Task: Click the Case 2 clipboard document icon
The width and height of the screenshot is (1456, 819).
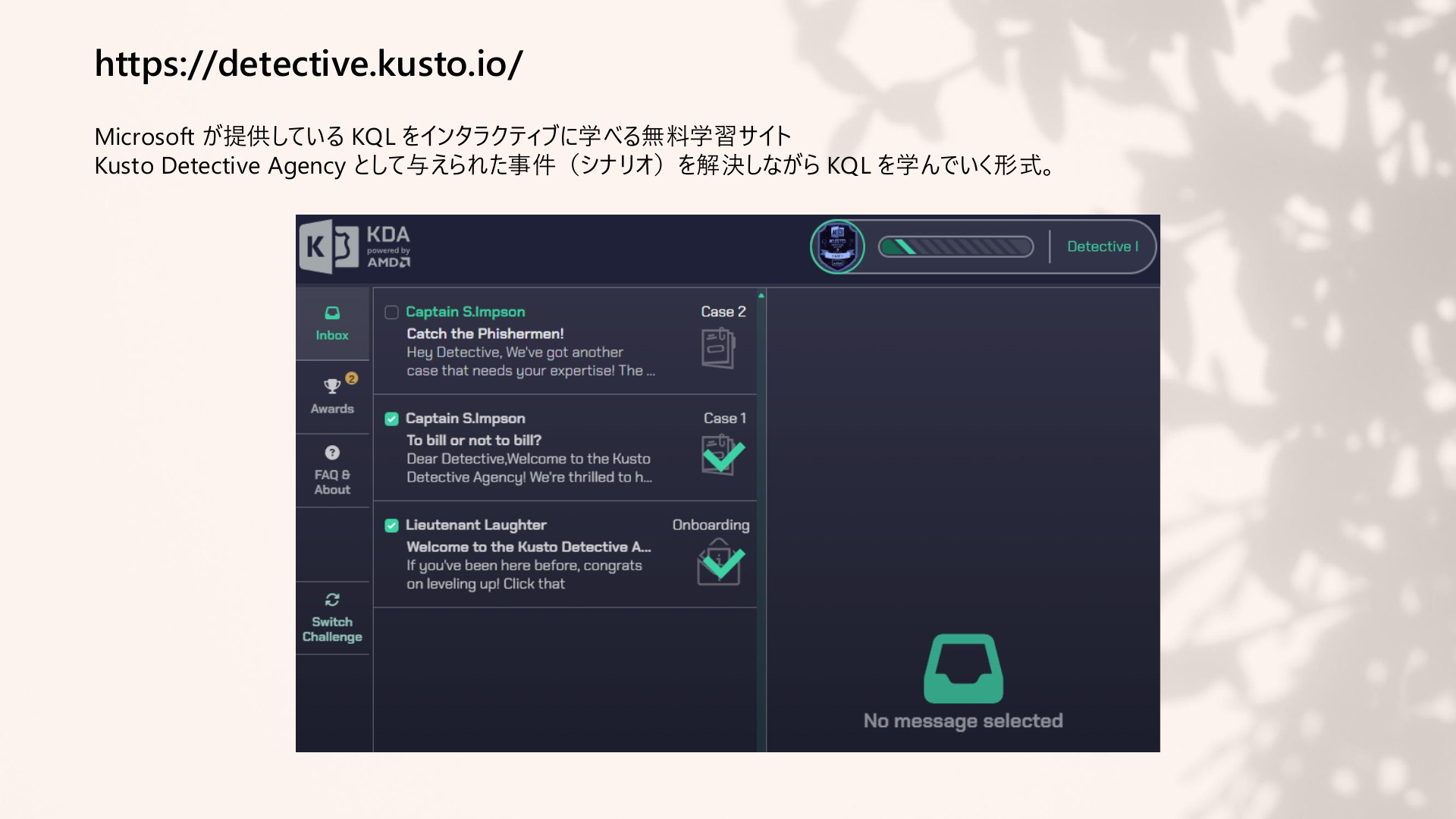Action: 718,348
